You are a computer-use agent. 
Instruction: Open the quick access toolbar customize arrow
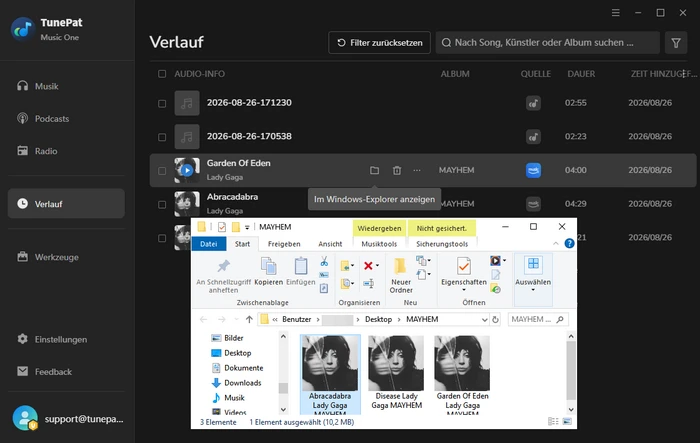click(x=247, y=227)
